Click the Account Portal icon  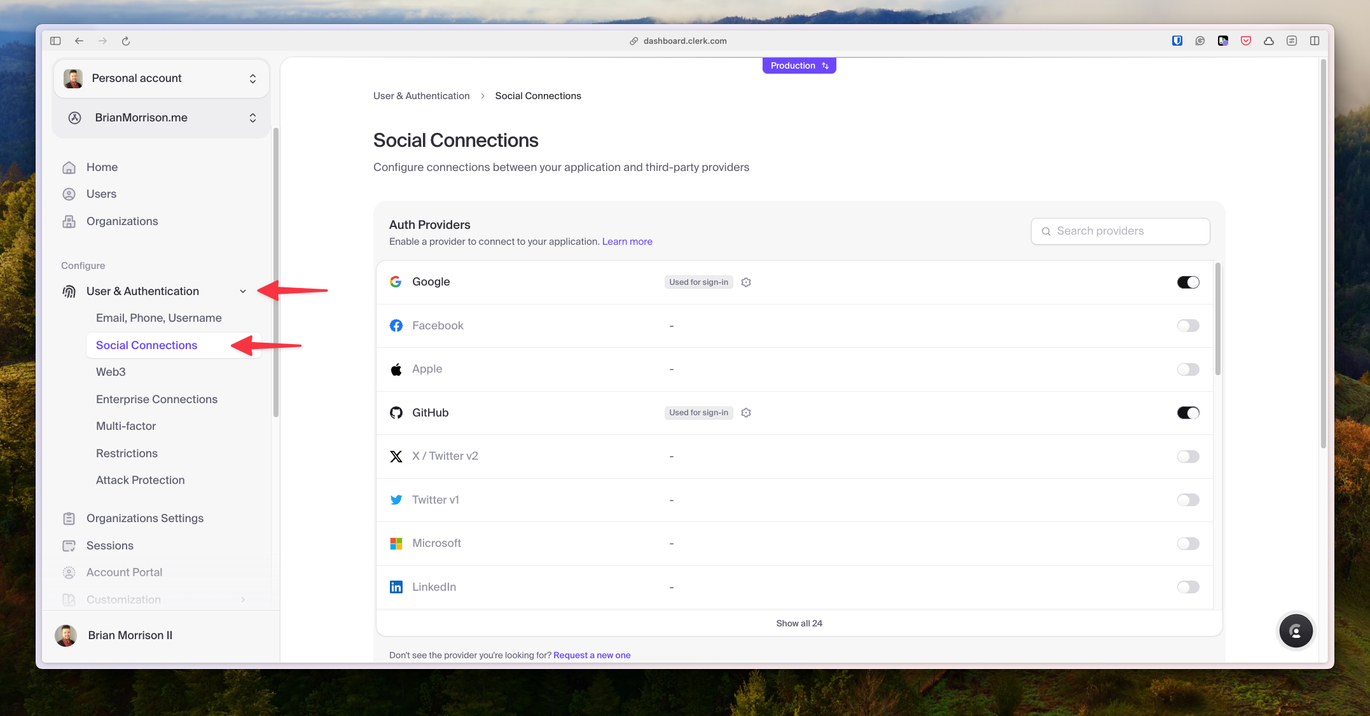coord(69,572)
